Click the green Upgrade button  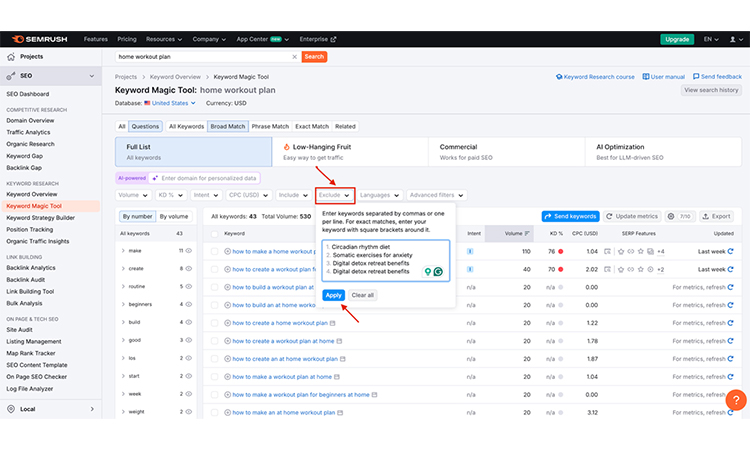coord(677,39)
